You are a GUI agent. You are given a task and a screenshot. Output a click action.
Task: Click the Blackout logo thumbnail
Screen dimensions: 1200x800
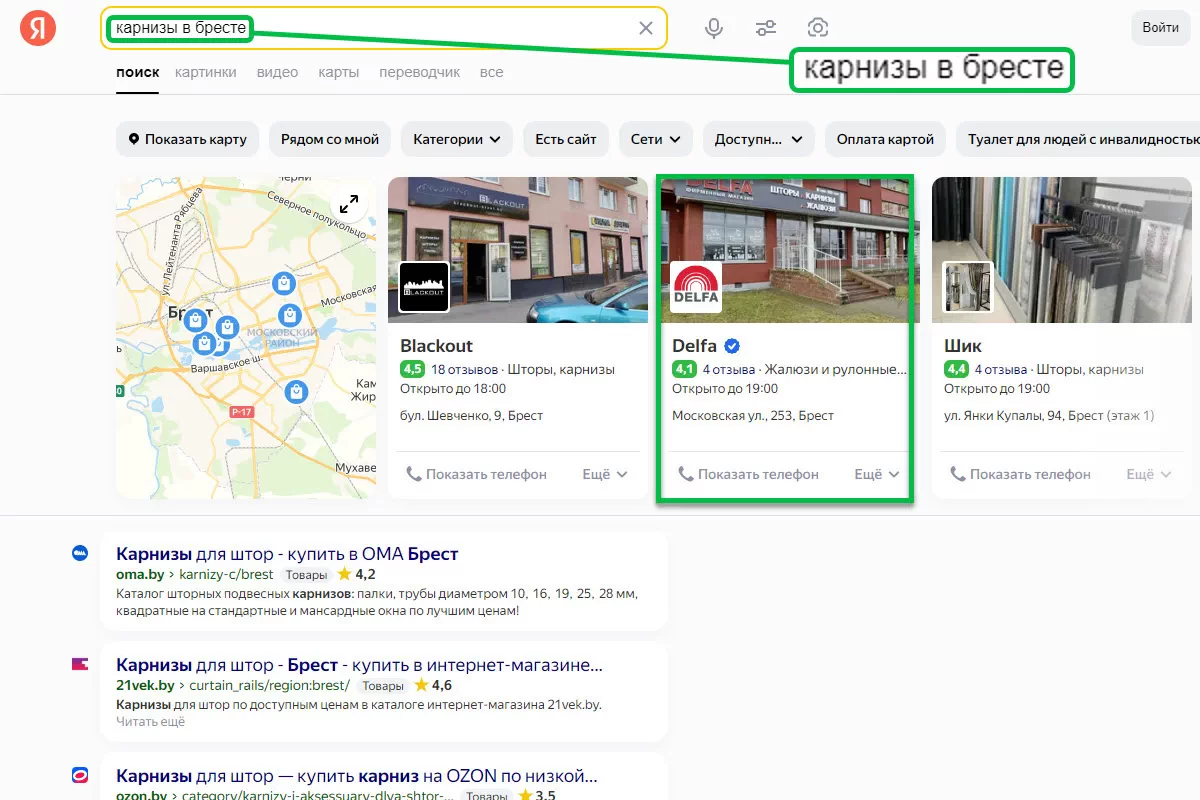tap(424, 287)
